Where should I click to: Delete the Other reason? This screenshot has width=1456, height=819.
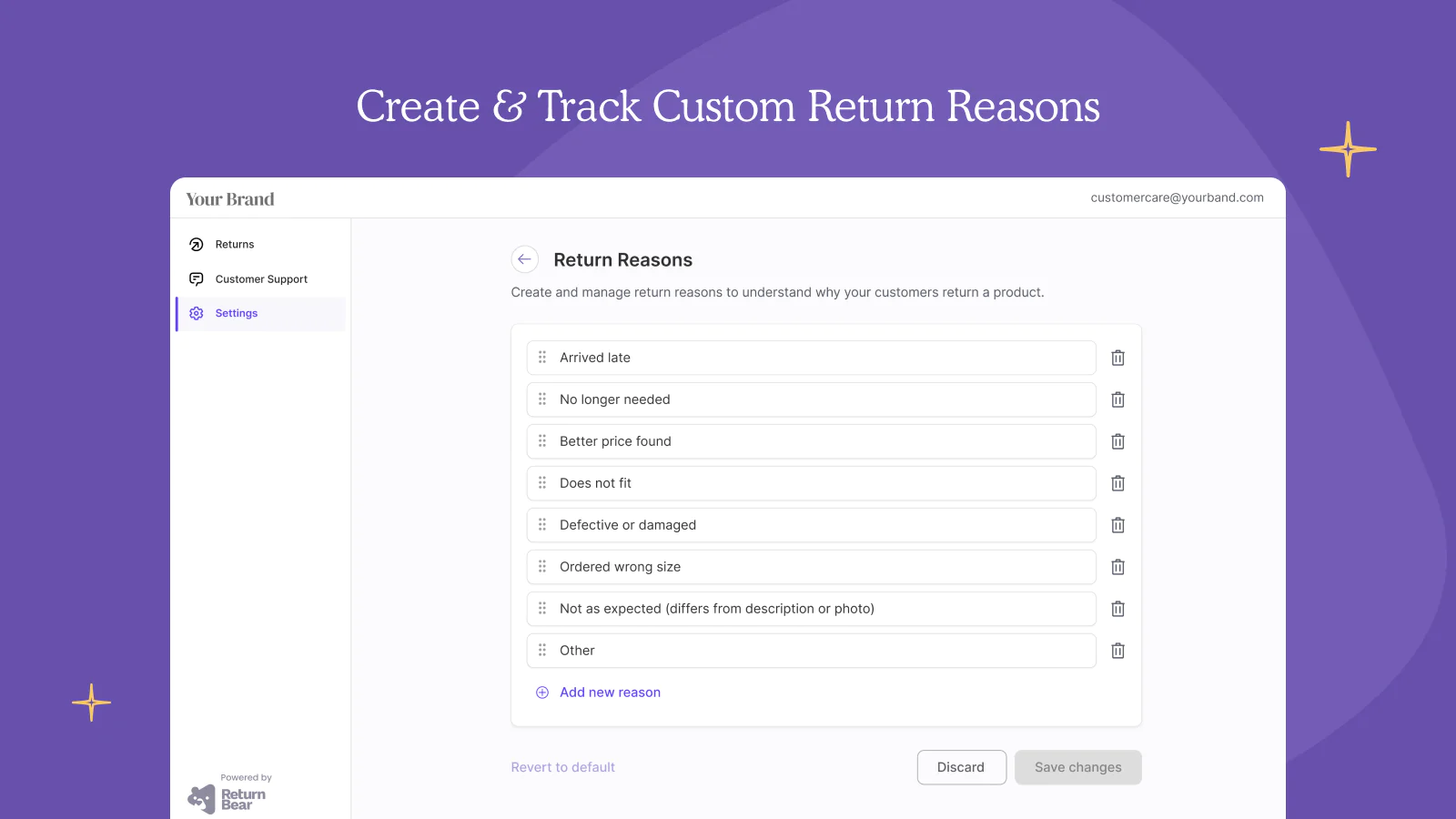click(1117, 651)
